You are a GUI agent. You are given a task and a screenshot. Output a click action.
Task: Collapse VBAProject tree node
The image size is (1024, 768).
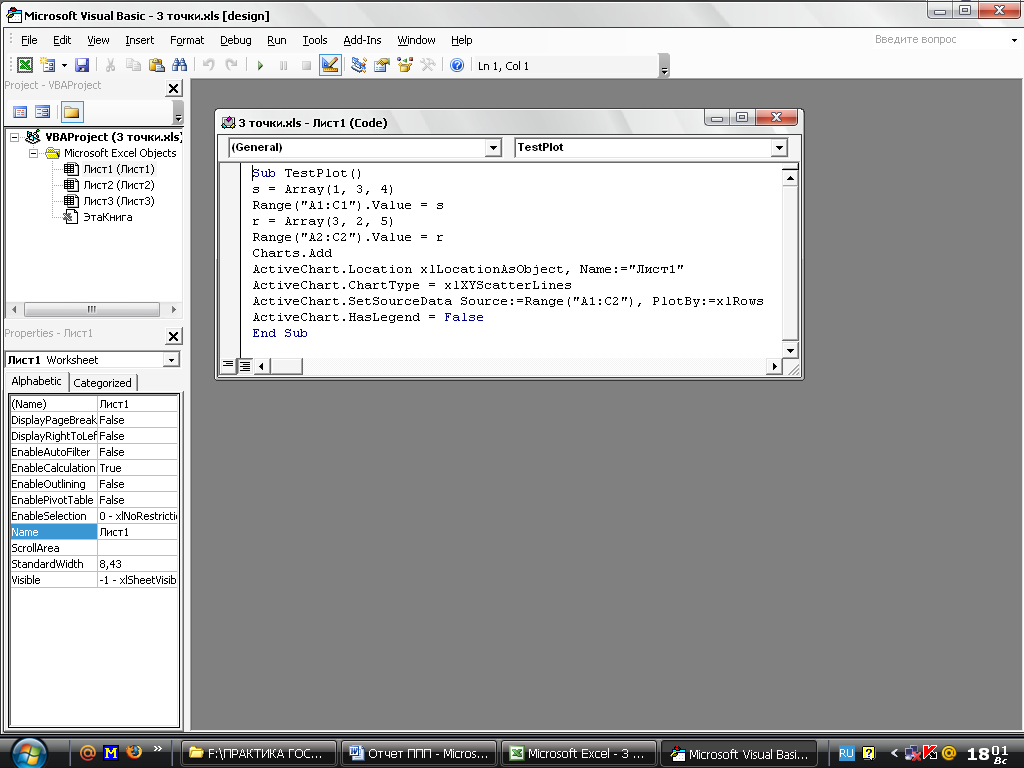tap(14, 137)
